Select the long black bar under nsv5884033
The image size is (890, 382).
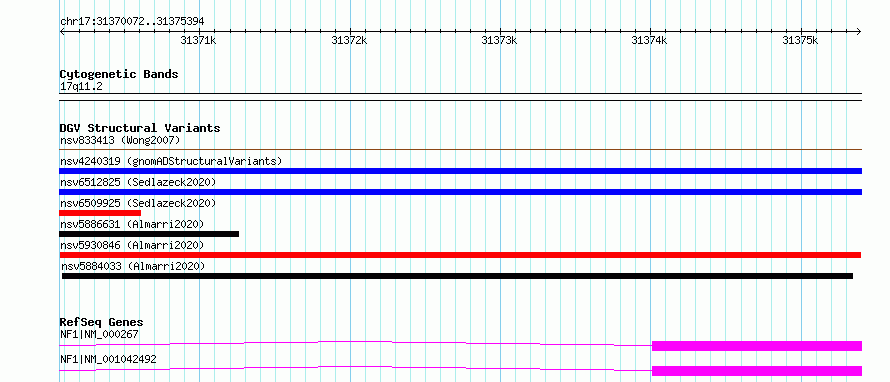457,276
